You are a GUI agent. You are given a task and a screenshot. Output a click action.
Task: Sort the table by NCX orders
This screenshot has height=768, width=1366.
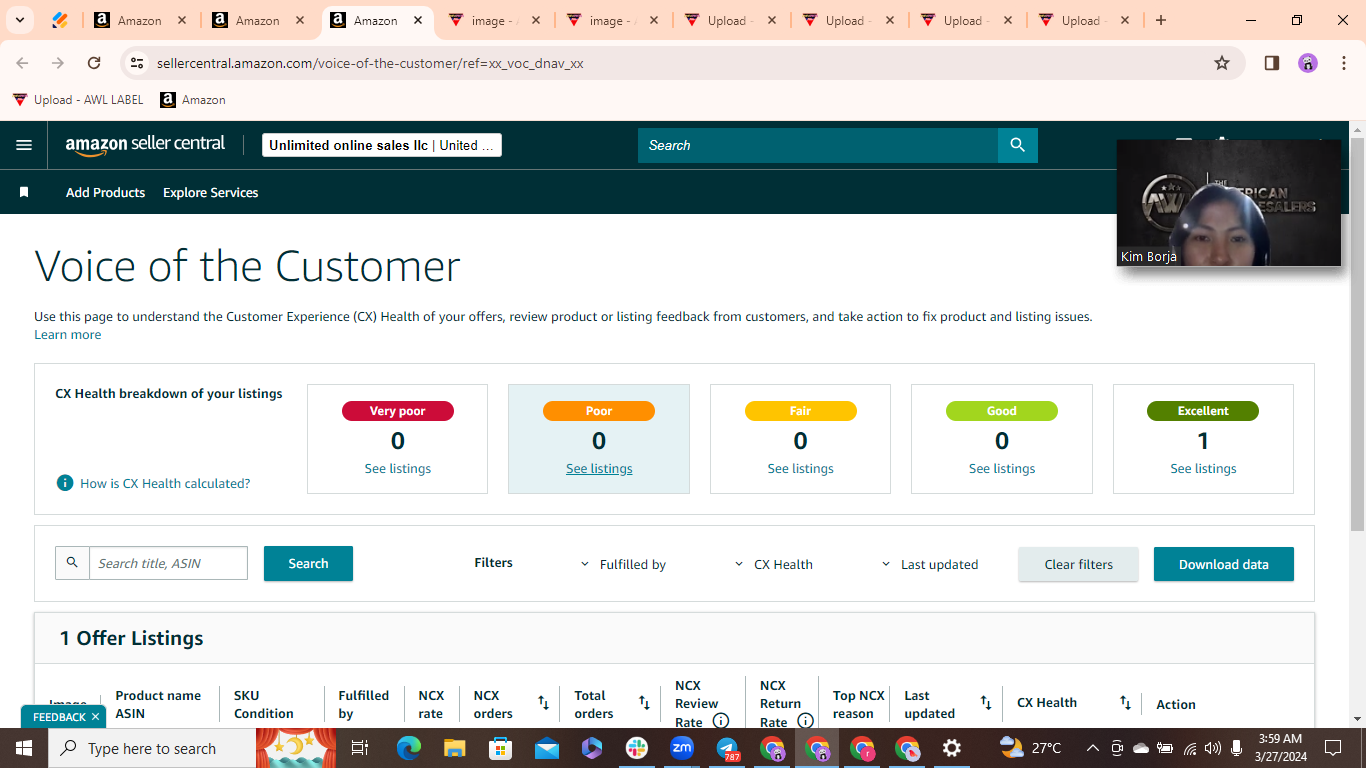[x=544, y=703]
